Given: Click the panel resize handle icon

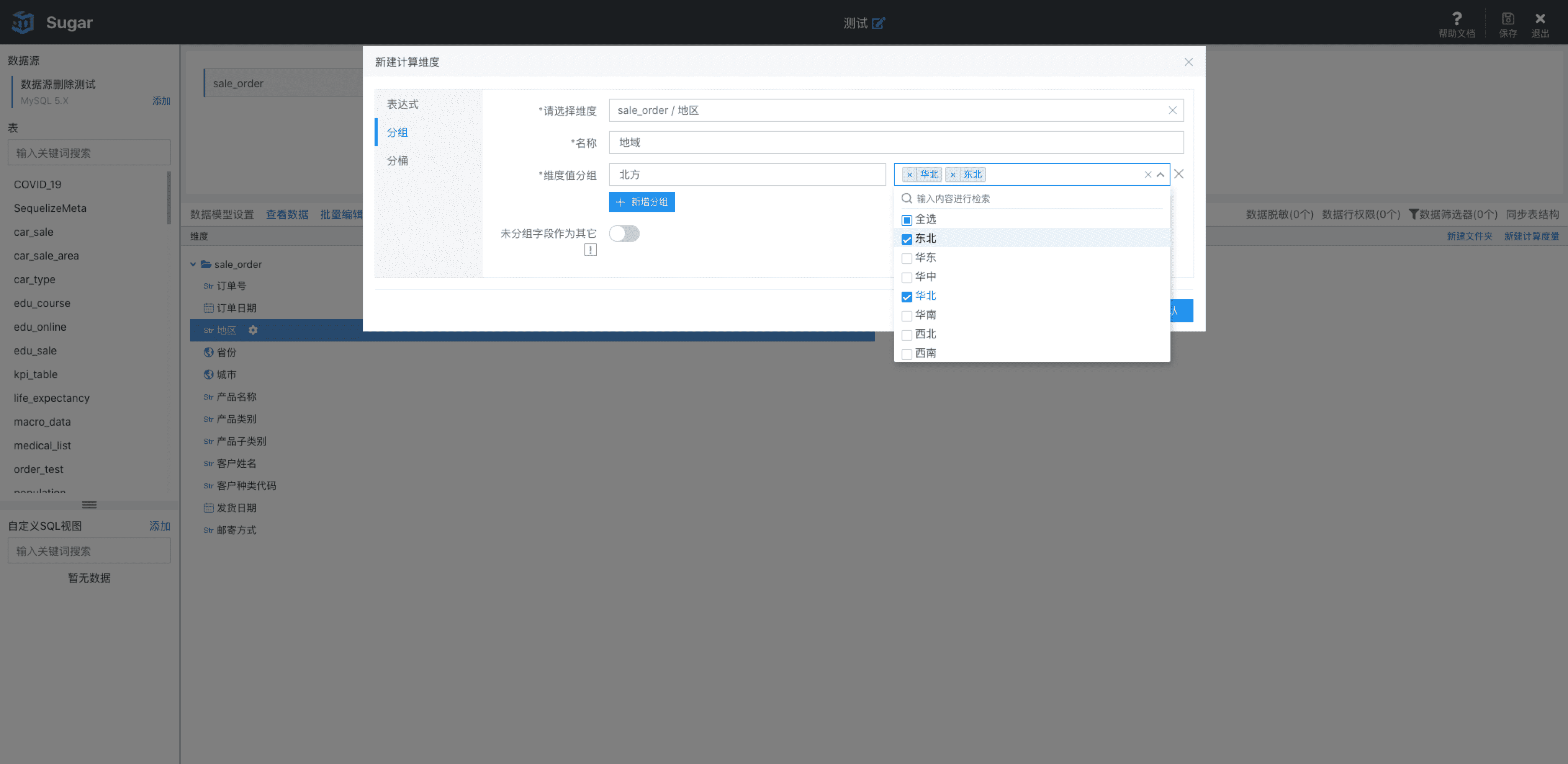Looking at the screenshot, I should click(x=89, y=505).
